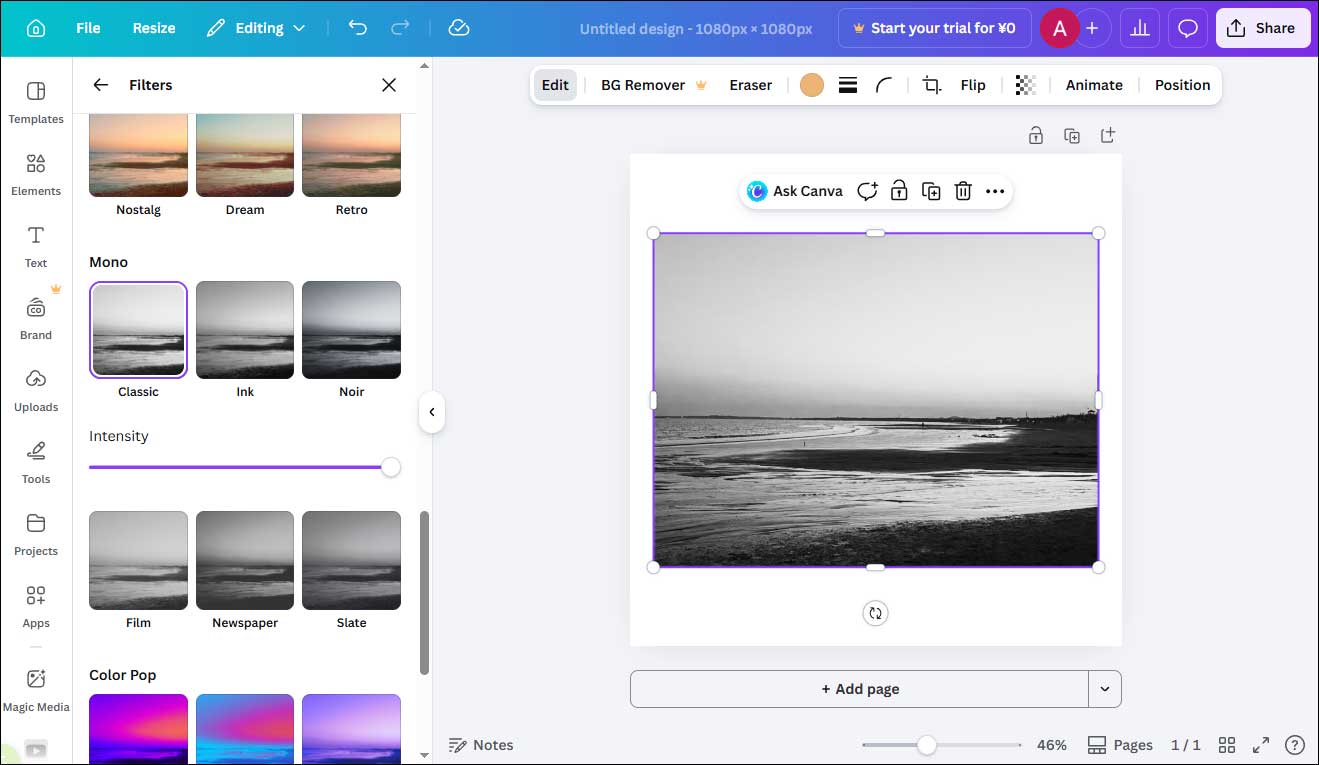Click the crop icon in the toolbar
1319x765 pixels.
pos(930,85)
